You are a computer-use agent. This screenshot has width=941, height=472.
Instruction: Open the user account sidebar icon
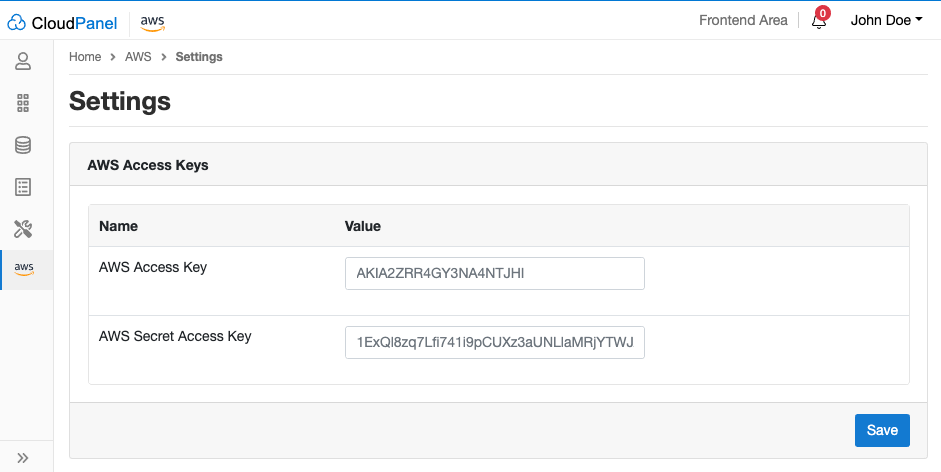tap(23, 61)
